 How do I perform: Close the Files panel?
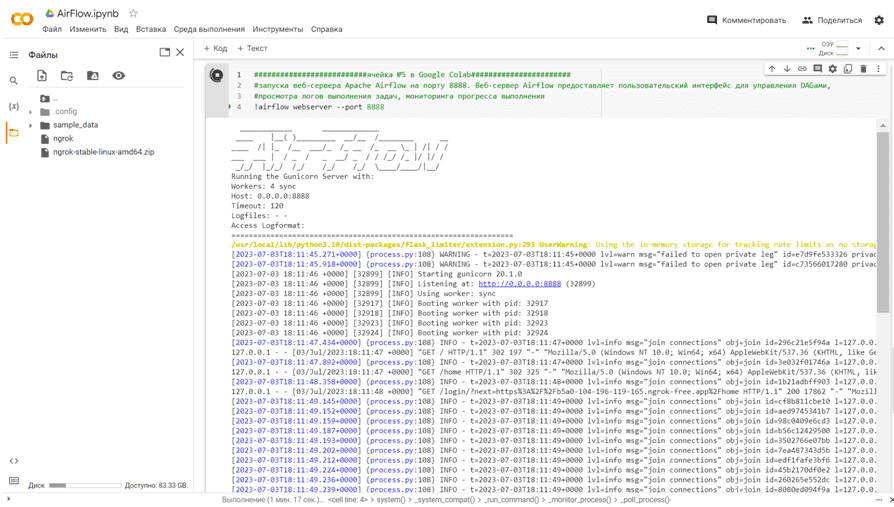pyautogui.click(x=180, y=52)
